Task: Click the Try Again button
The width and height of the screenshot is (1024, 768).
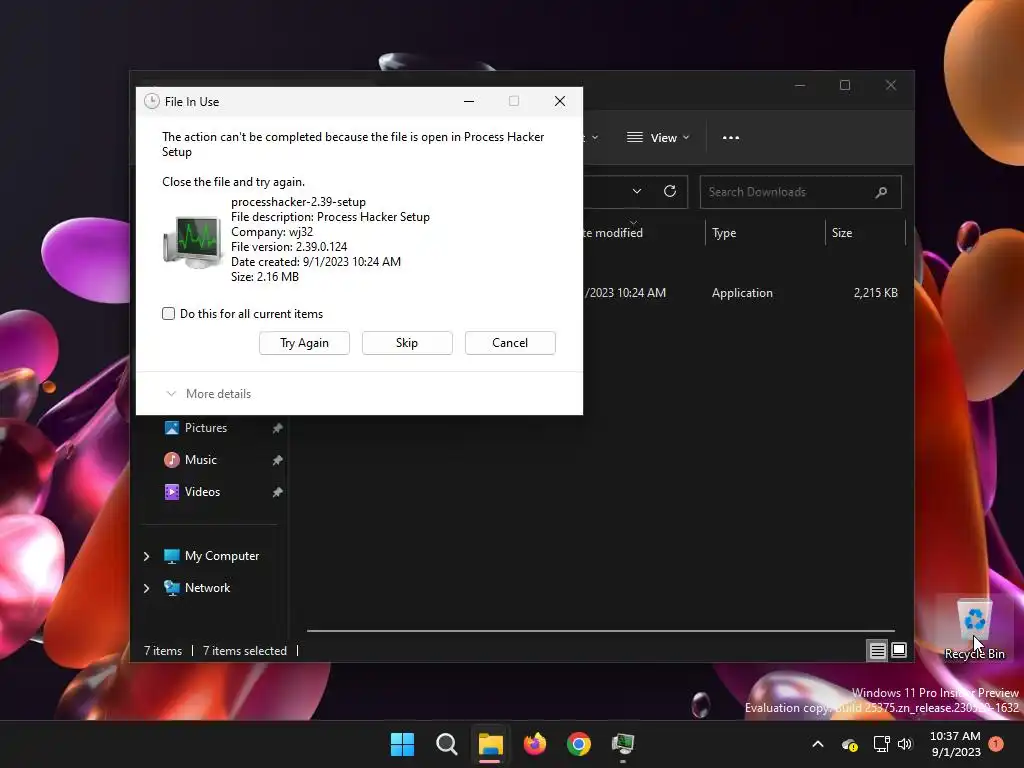Action: pos(304,343)
